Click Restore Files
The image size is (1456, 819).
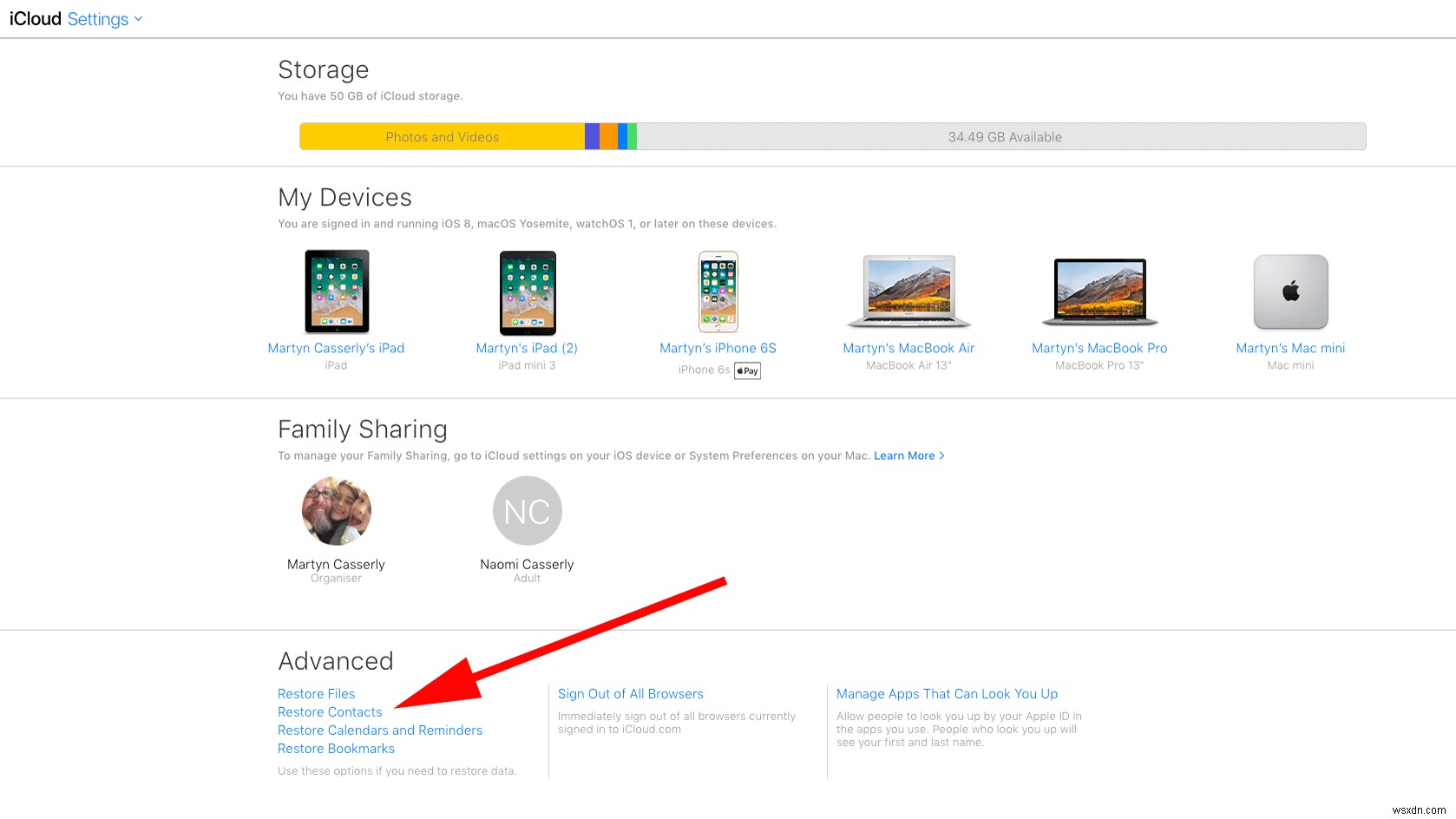pos(316,693)
